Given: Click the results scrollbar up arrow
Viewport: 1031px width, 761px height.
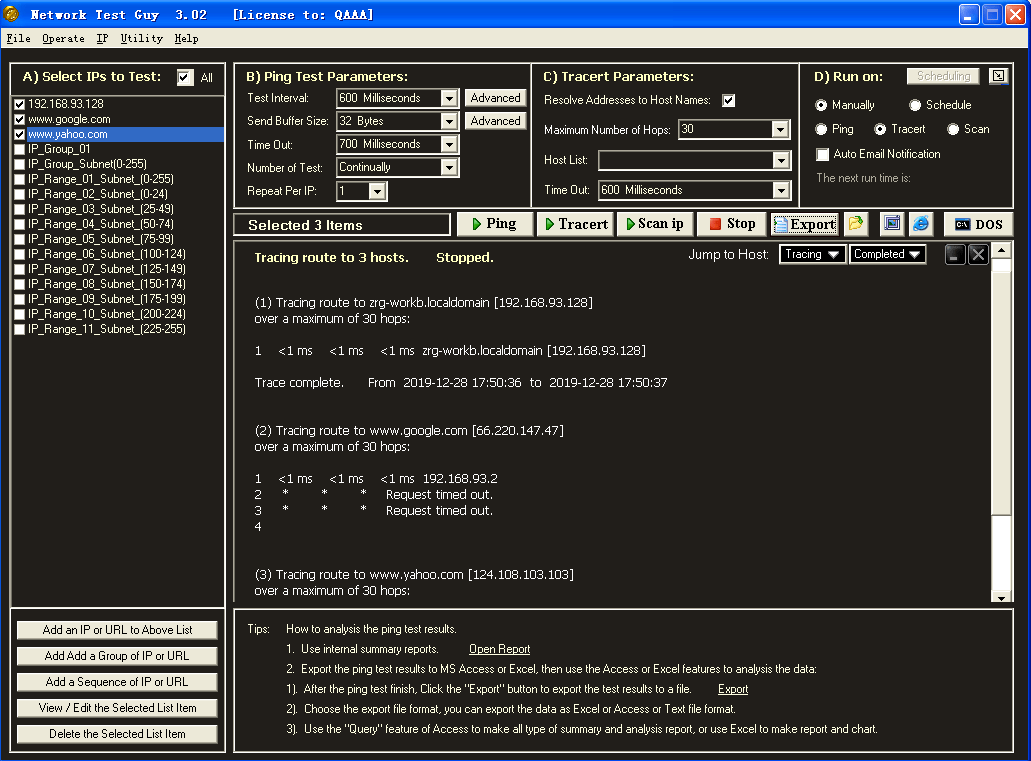Looking at the screenshot, I should coord(1001,251).
